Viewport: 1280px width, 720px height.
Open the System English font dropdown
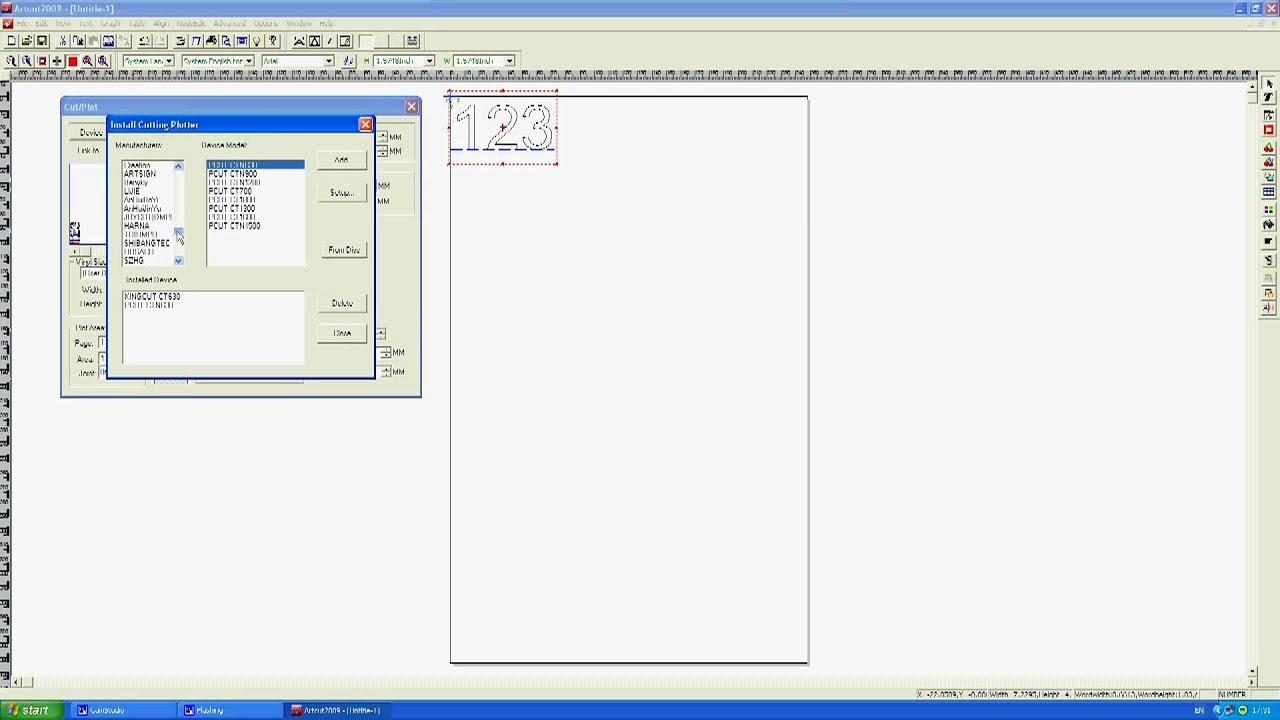pos(249,61)
